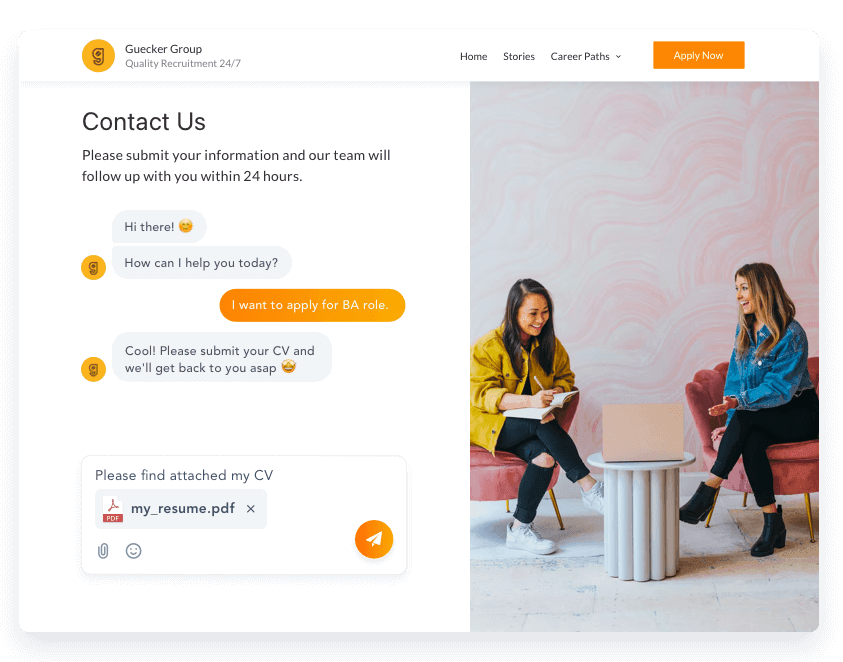The width and height of the screenshot is (843, 662).
Task: Click the 'Hi there!' chat bubble
Action: pos(159,226)
